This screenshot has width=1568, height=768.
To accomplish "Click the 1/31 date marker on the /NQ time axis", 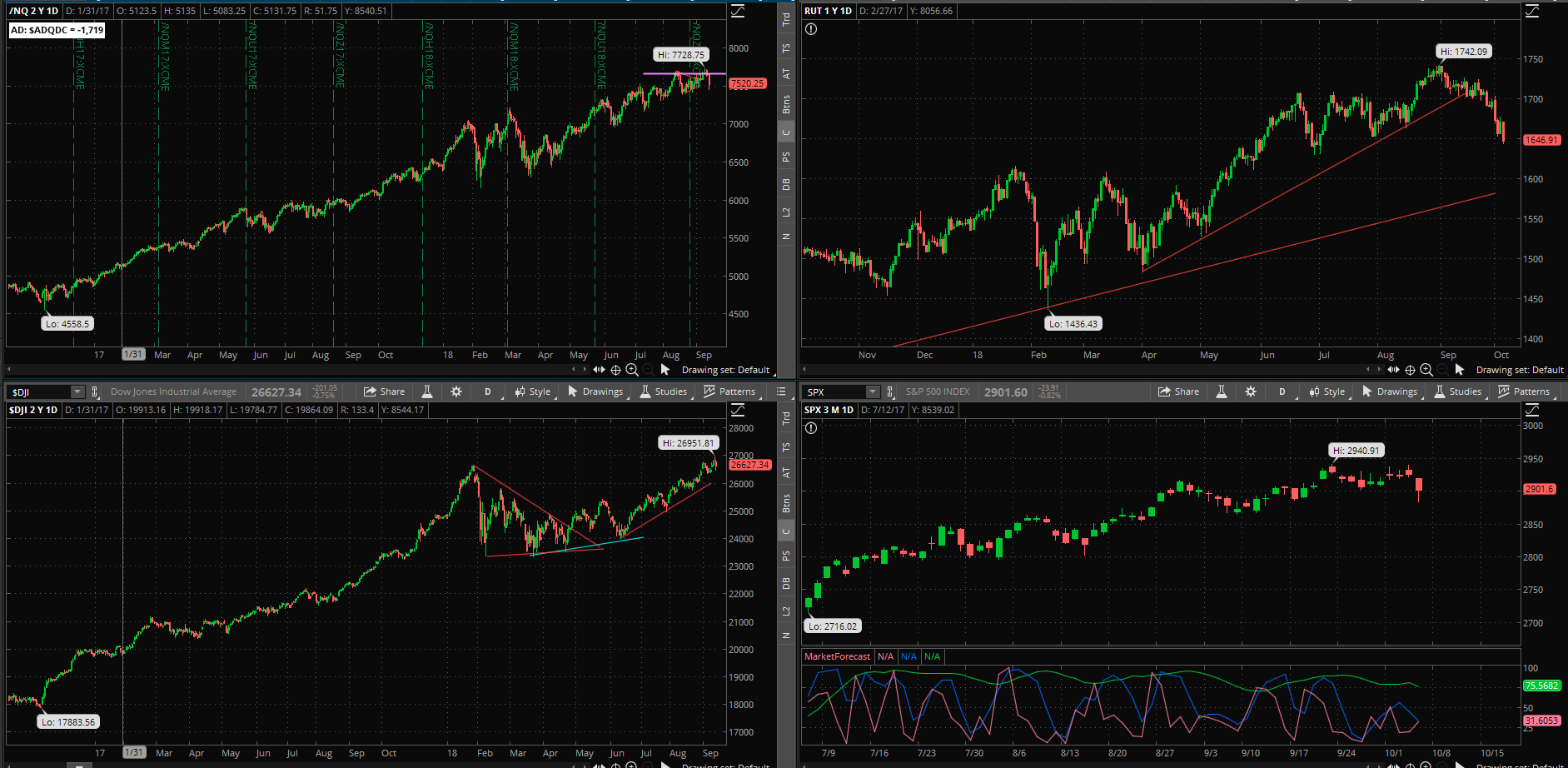I will 133,355.
